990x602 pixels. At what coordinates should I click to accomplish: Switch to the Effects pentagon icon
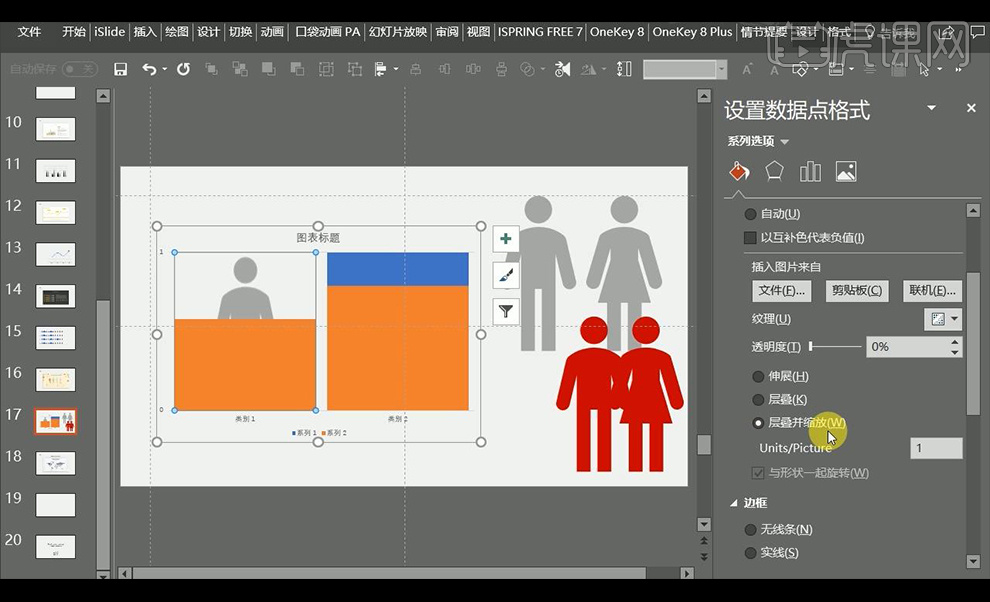coord(774,171)
